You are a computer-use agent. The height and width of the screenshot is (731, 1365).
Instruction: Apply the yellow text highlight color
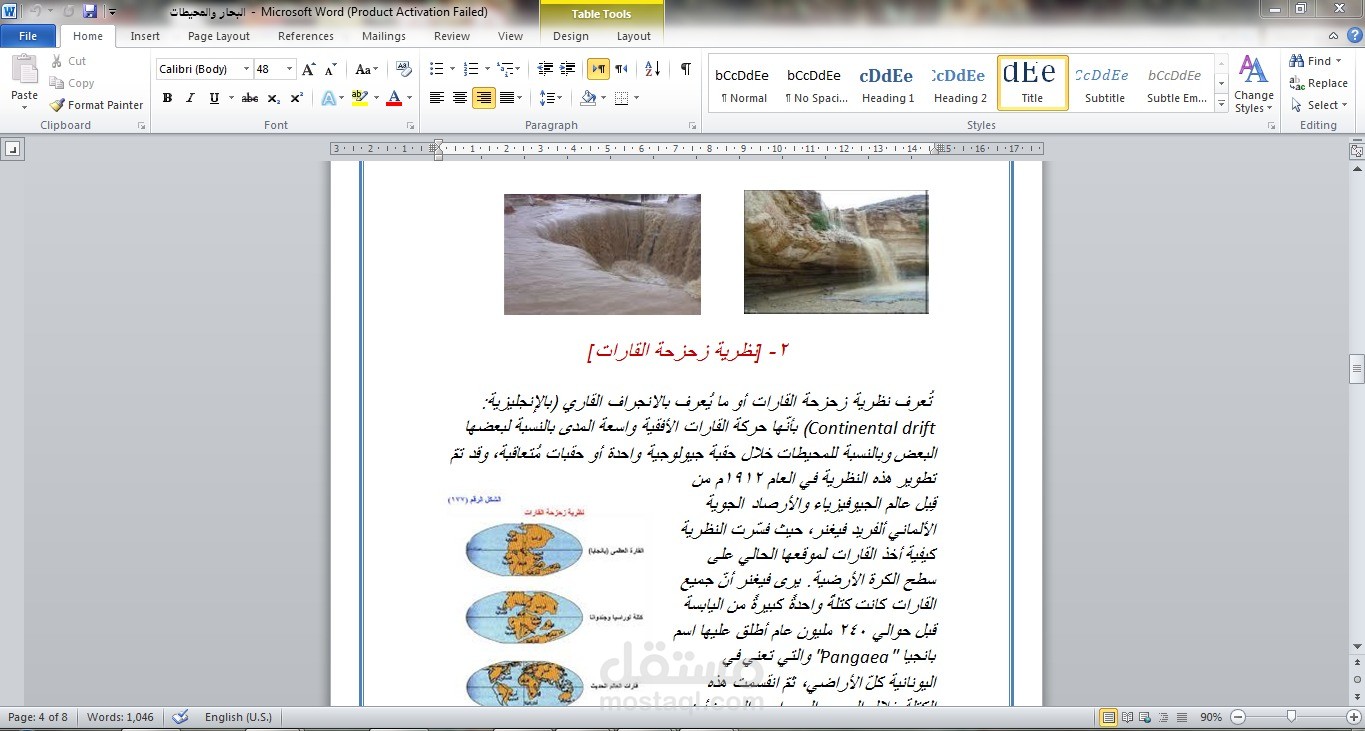[358, 98]
